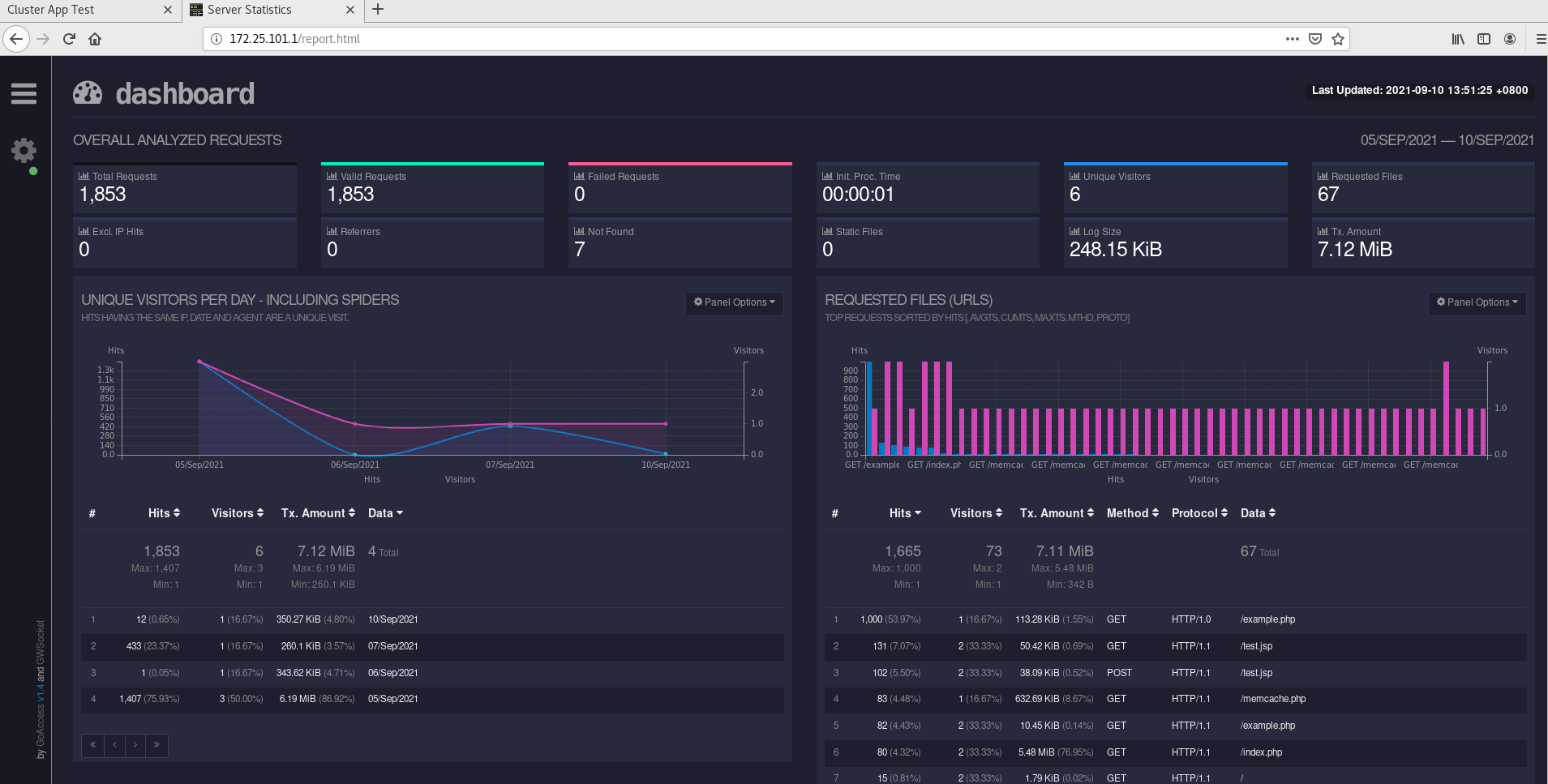Screen dimensions: 1548x784
Task: Open the browser library icon
Action: 1458,39
